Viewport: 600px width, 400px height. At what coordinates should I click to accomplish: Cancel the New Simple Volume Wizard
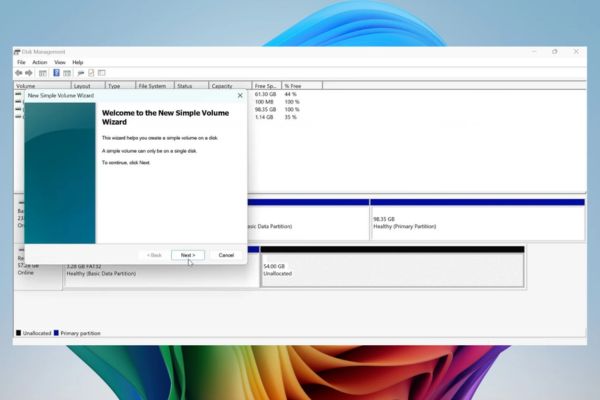click(x=226, y=255)
